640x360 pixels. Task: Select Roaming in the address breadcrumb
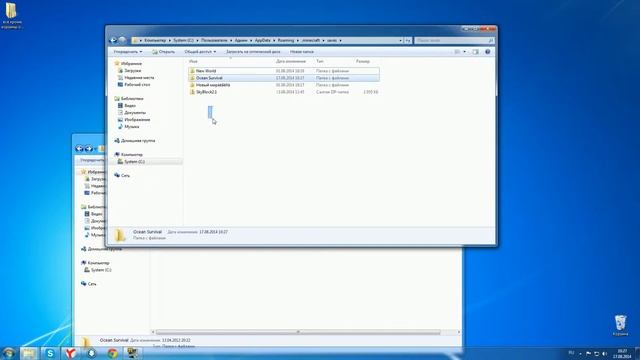tap(286, 40)
